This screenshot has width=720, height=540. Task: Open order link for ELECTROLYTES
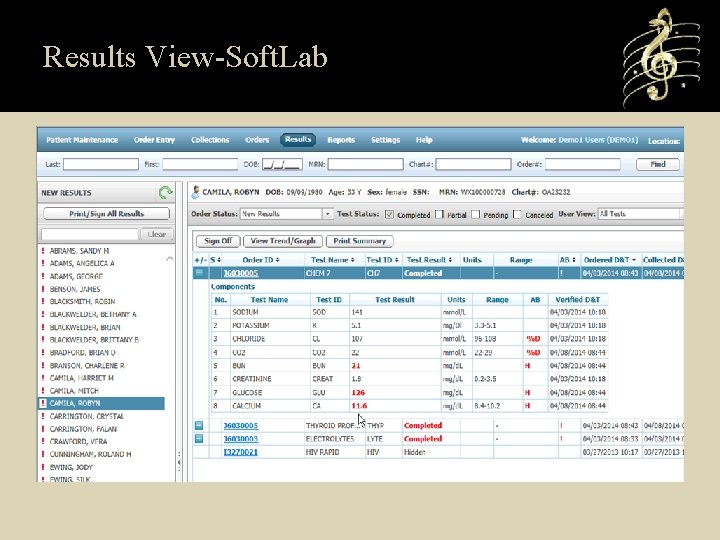[241, 439]
